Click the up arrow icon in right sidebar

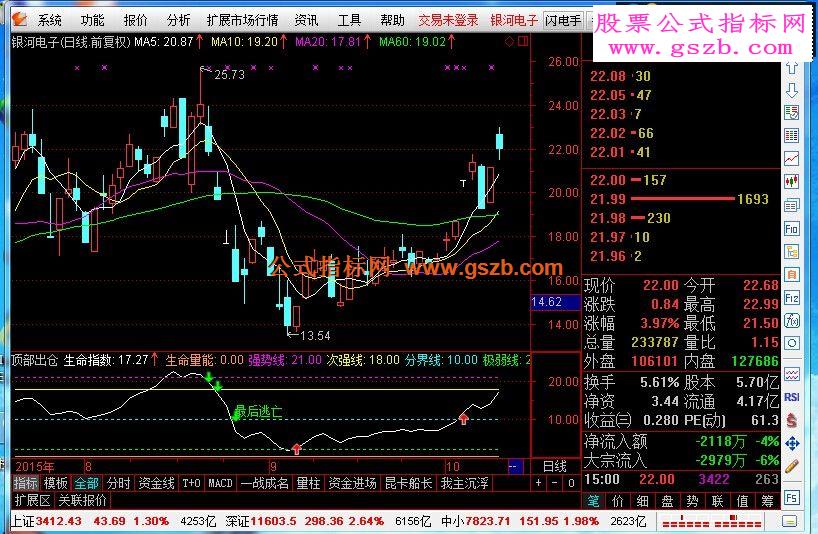pos(792,68)
